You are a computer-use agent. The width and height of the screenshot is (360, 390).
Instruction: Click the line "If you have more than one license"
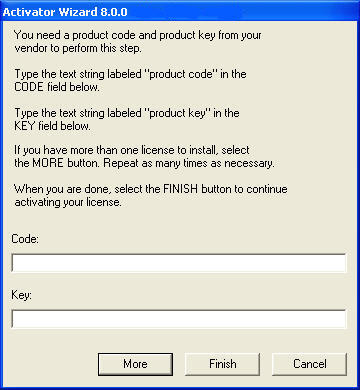[x=132, y=150]
